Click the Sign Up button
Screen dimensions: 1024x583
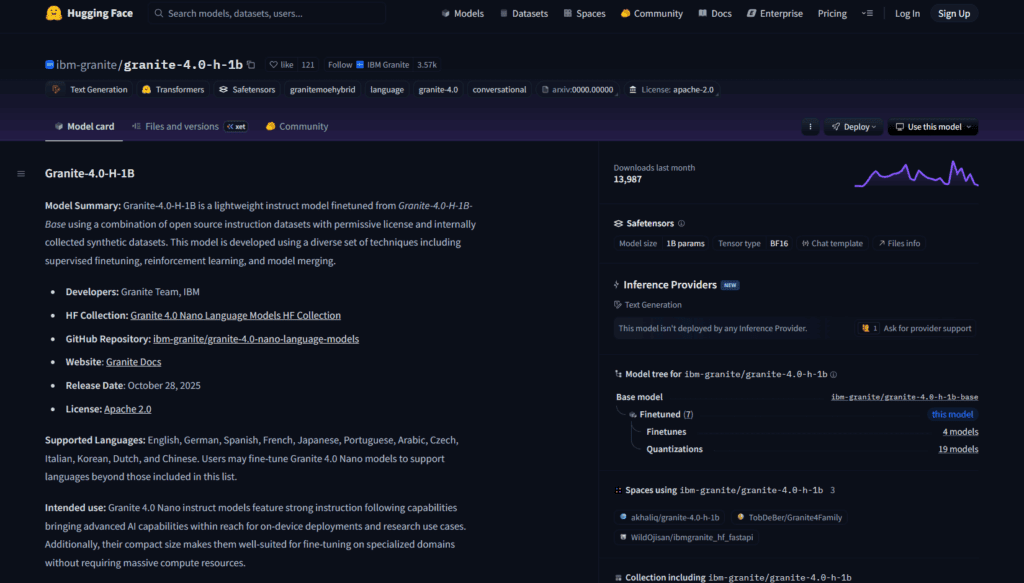pyautogui.click(x=954, y=13)
